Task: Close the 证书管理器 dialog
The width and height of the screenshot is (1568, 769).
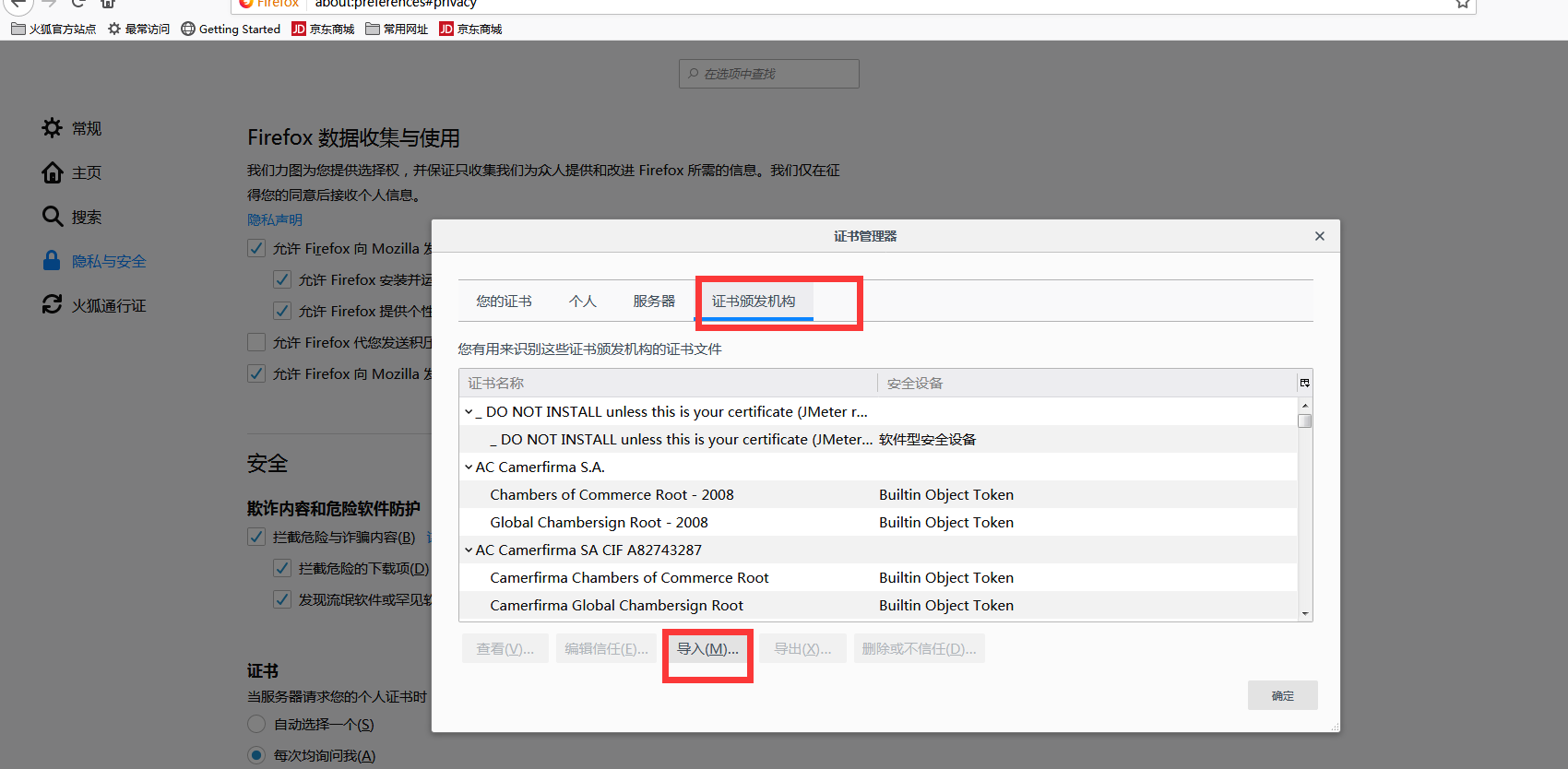Action: click(x=1320, y=236)
